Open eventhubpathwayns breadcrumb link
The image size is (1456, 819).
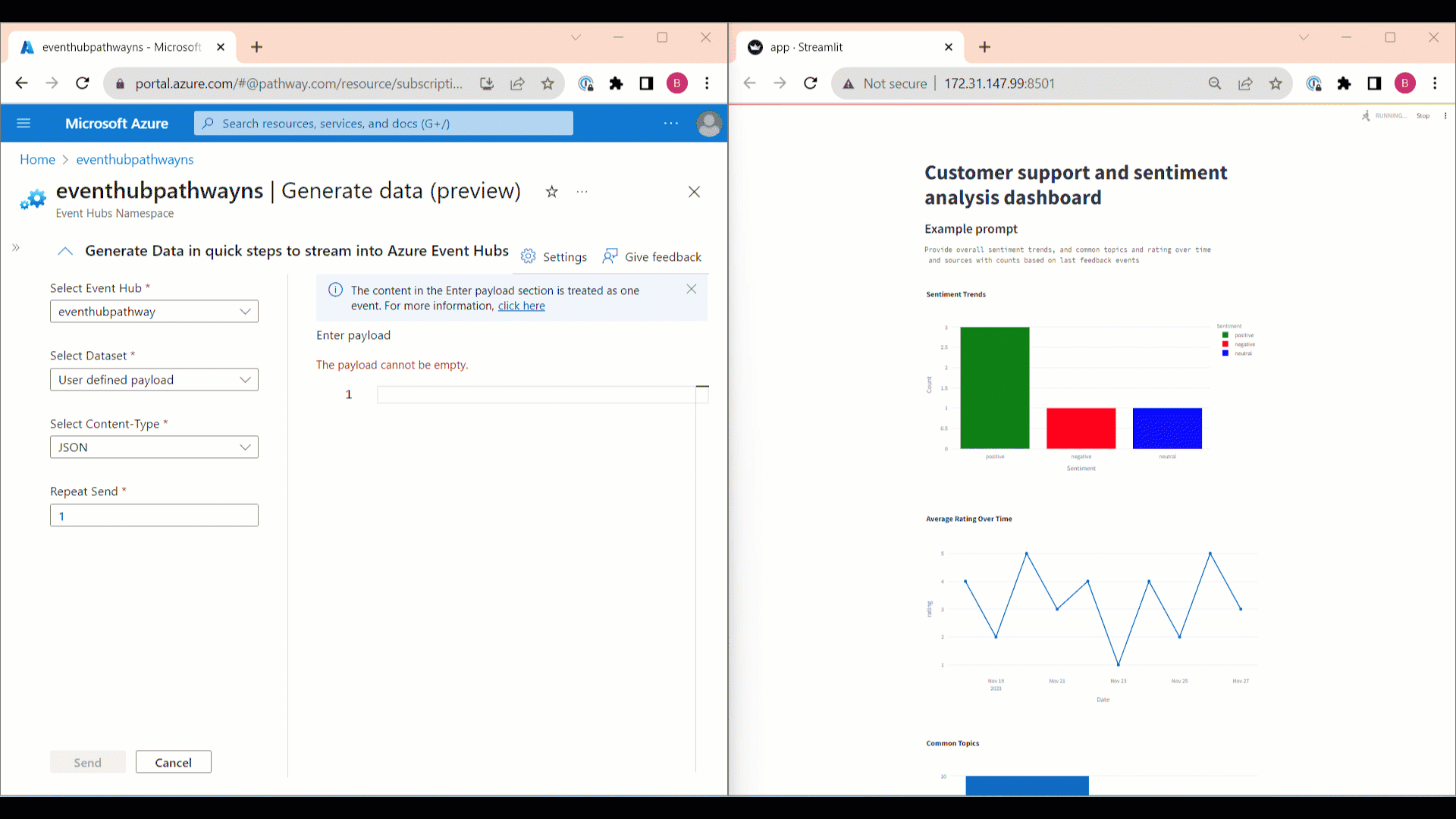[135, 159]
